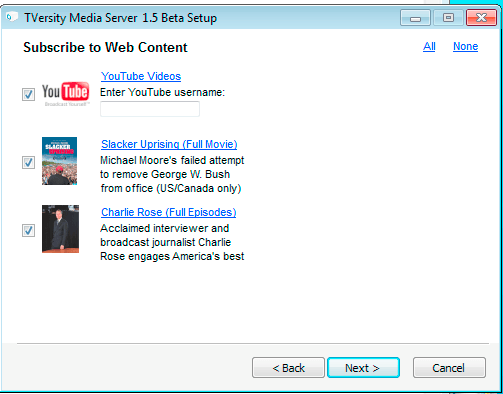Click the None link to deselect all
The image size is (503, 394).
465,46
